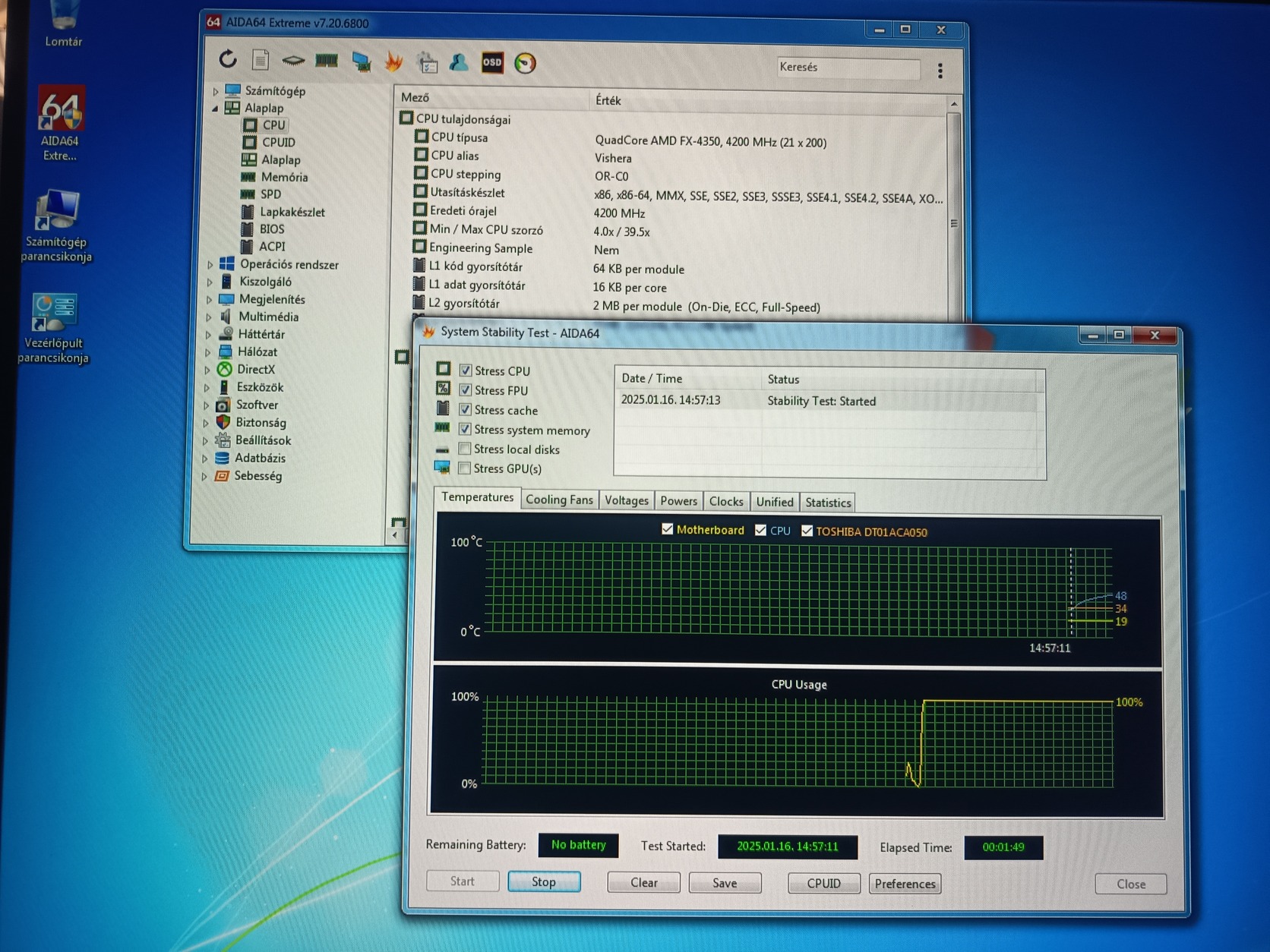1270x952 pixels.
Task: Enable or disable Stress CPU checkbox
Action: (465, 370)
